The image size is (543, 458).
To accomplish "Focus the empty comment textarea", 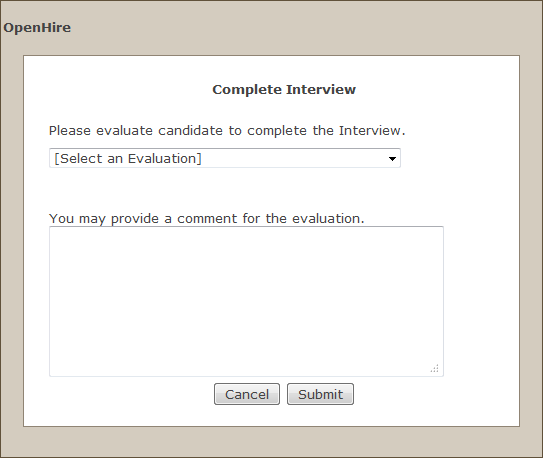I will 246,301.
